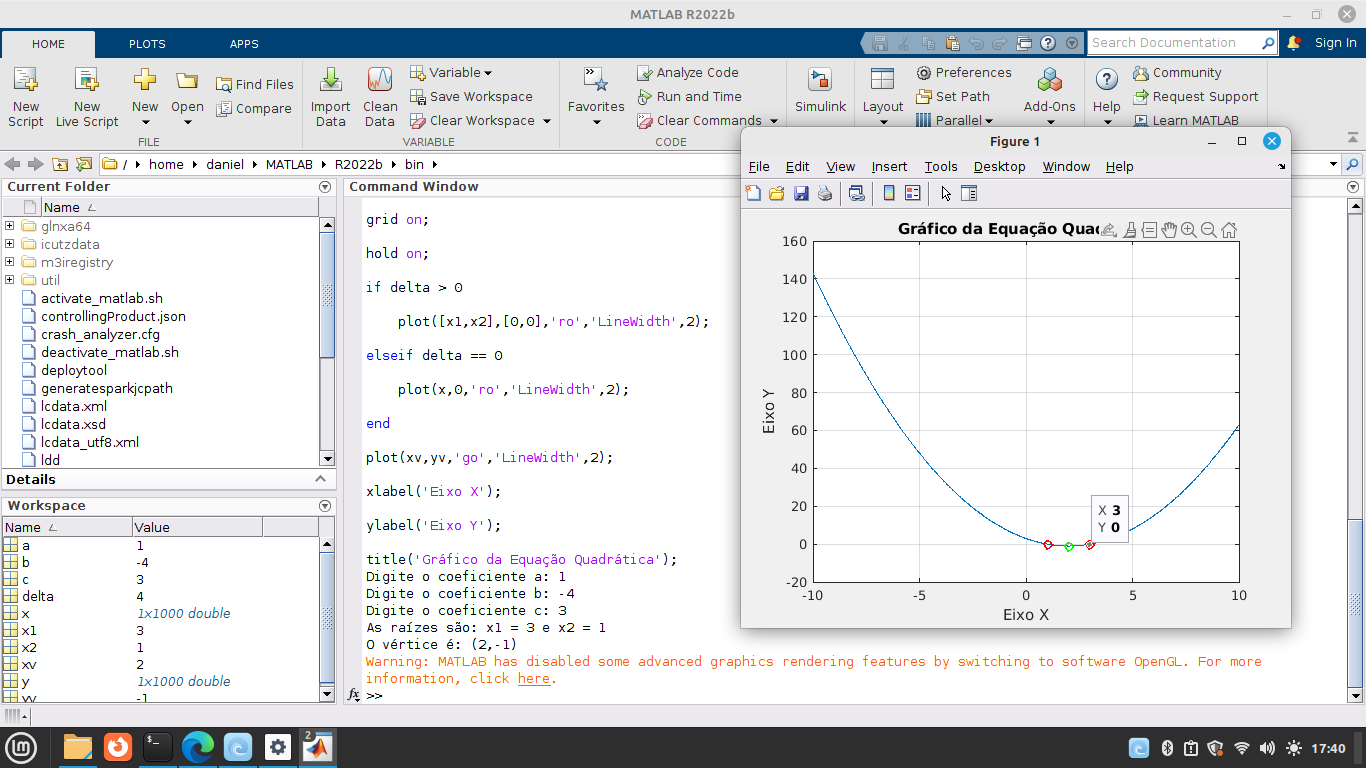
Task: Click the New Figure icon in Figure 1 toolbar
Action: [x=753, y=193]
